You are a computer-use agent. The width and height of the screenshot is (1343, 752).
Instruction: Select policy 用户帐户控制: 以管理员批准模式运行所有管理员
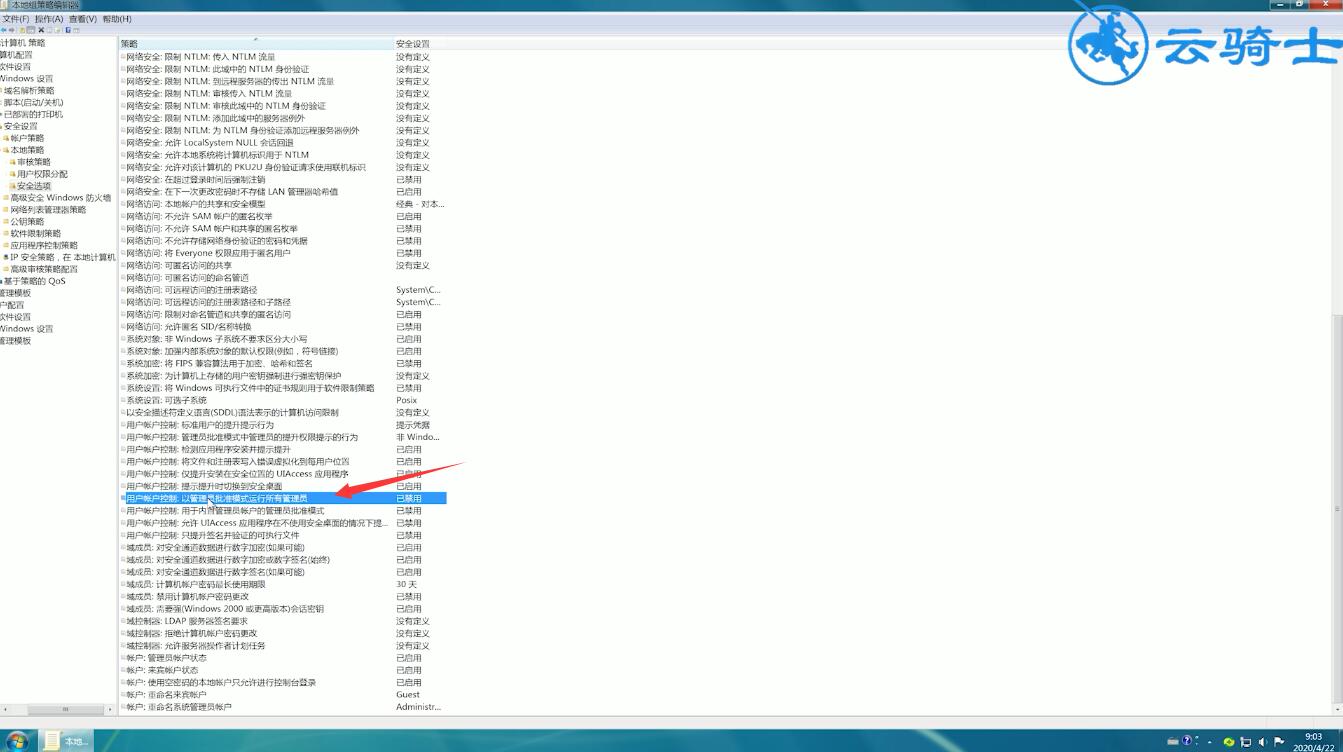tap(283, 498)
